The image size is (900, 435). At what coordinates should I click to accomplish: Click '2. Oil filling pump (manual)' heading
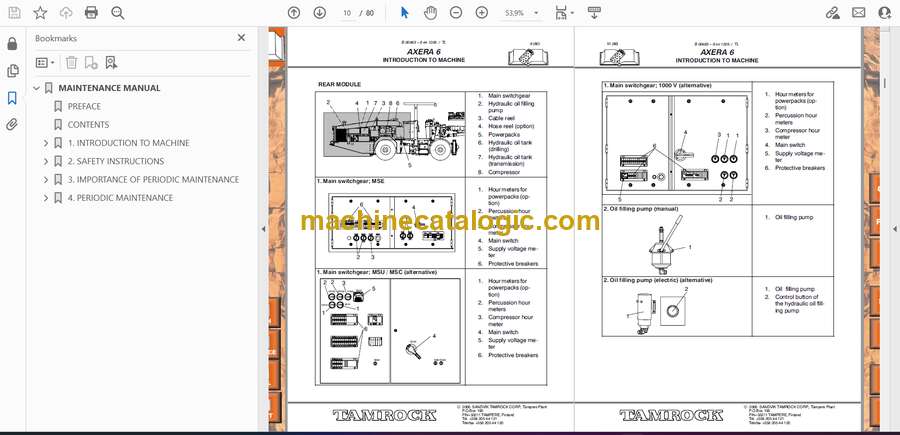[x=641, y=208]
